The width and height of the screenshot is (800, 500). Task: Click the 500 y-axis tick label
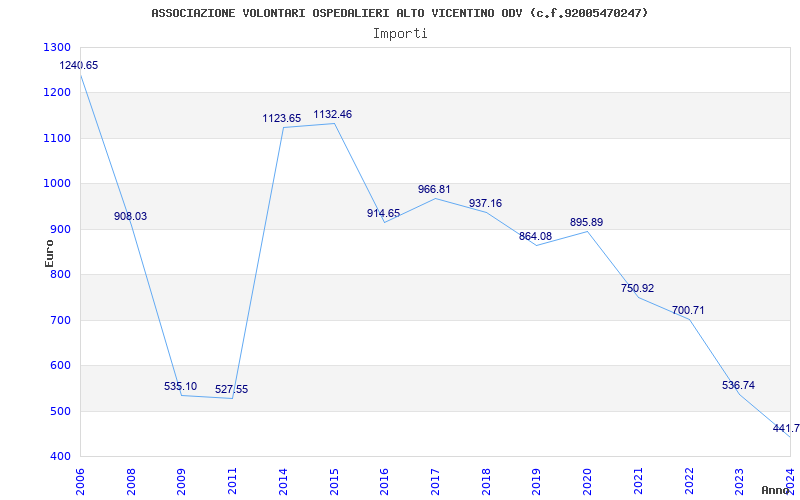coord(60,411)
